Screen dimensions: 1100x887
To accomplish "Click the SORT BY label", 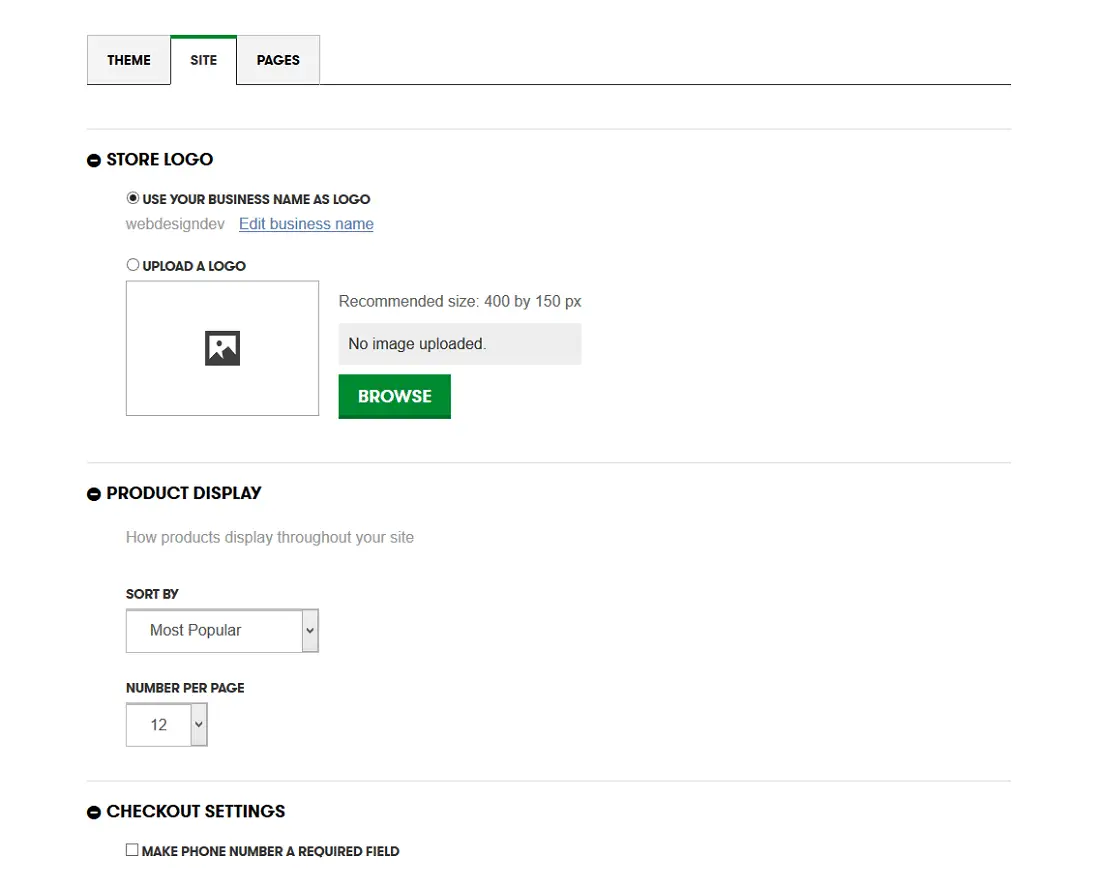I will pos(152,594).
